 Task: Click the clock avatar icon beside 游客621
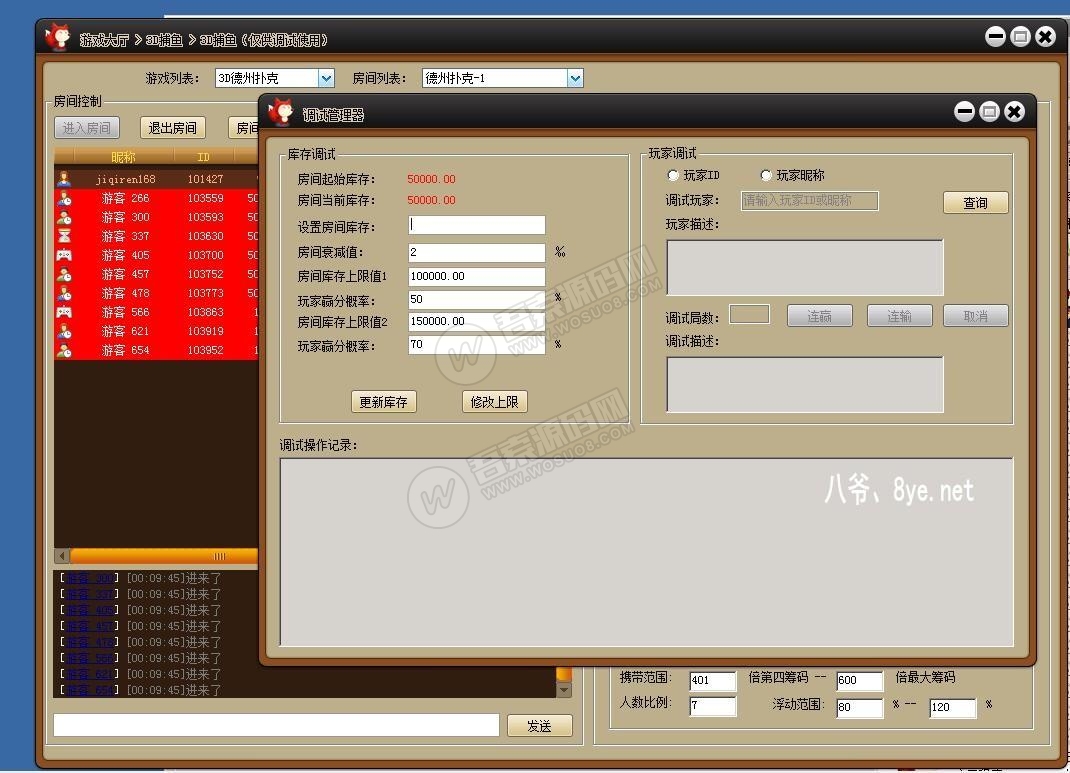tap(62, 330)
